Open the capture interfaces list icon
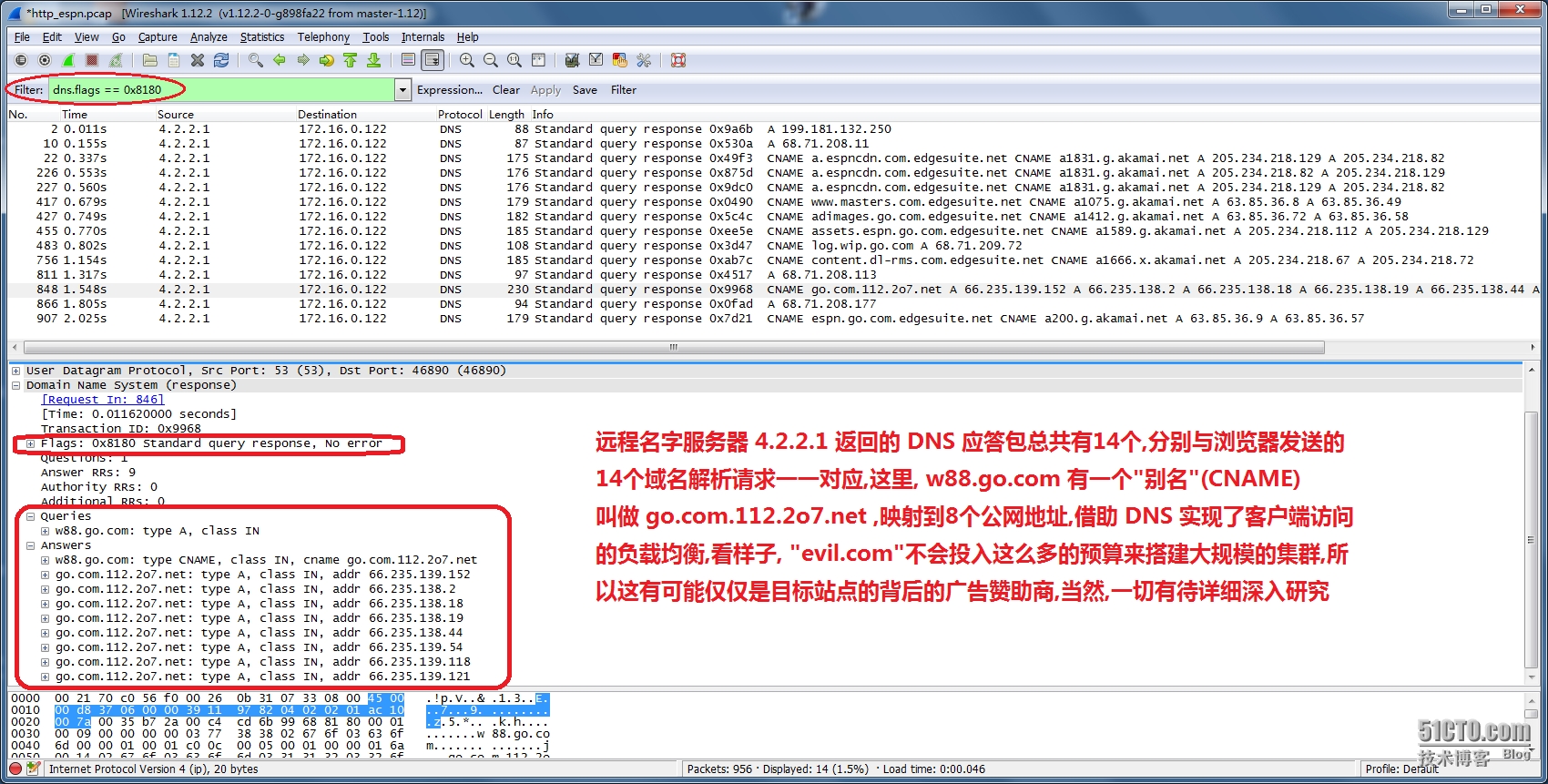Screen dimensions: 1548x784 (x=21, y=60)
